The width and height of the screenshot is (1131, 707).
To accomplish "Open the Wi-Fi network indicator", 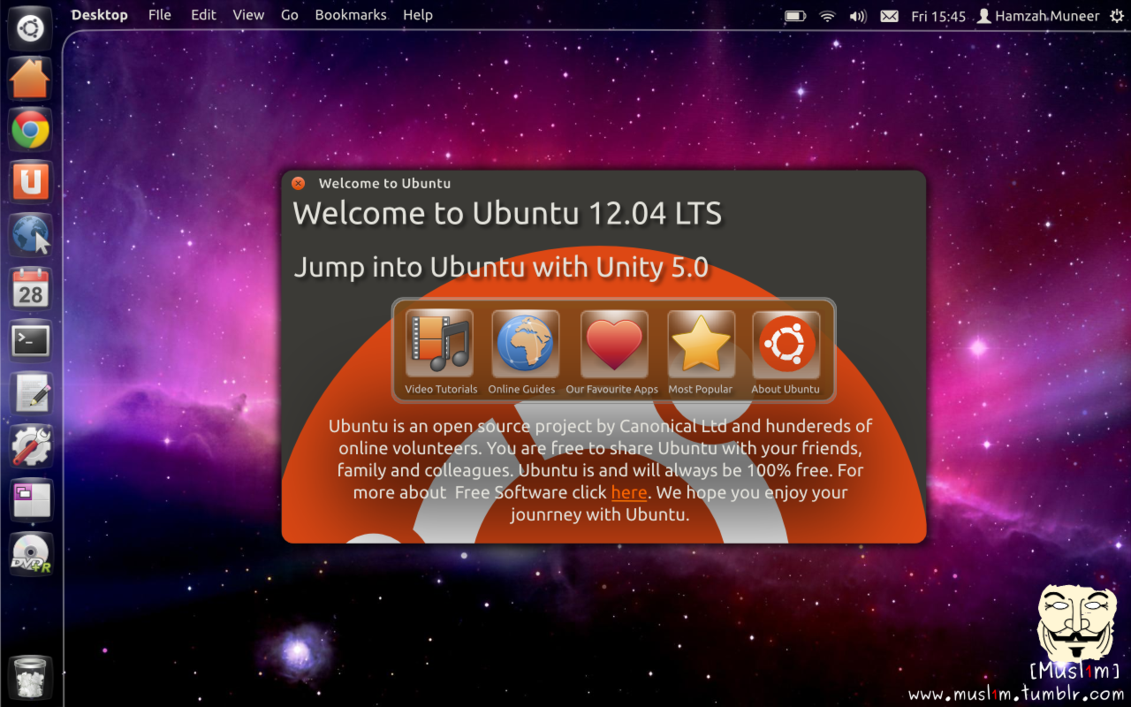I will 827,16.
